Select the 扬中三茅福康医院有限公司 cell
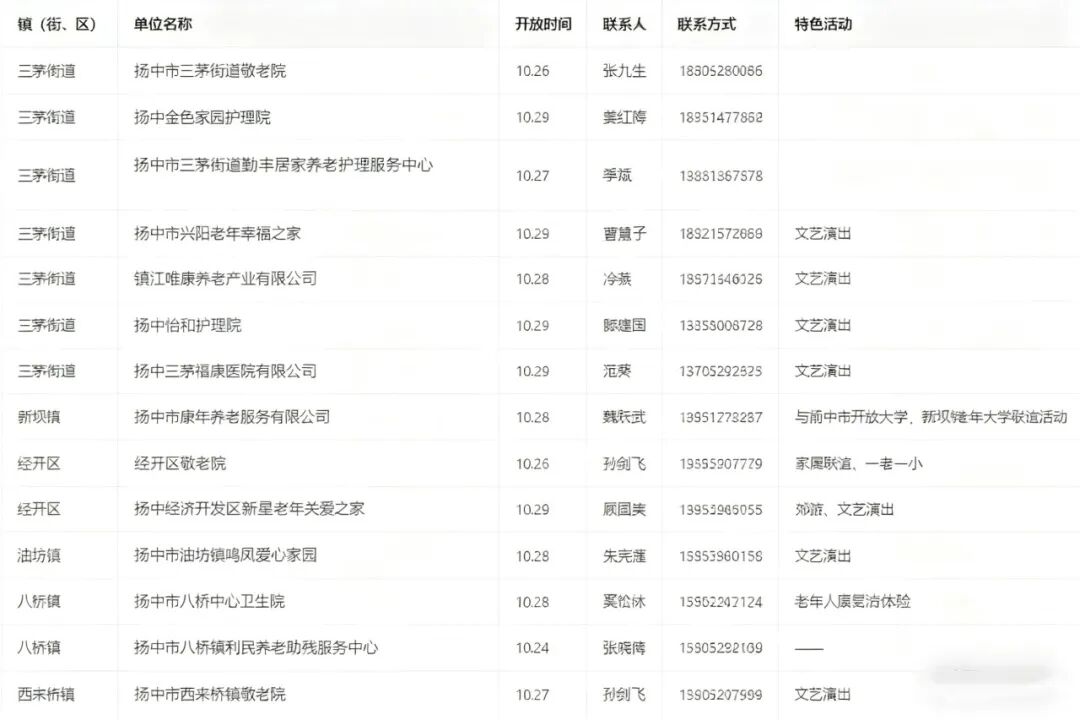 pos(225,371)
